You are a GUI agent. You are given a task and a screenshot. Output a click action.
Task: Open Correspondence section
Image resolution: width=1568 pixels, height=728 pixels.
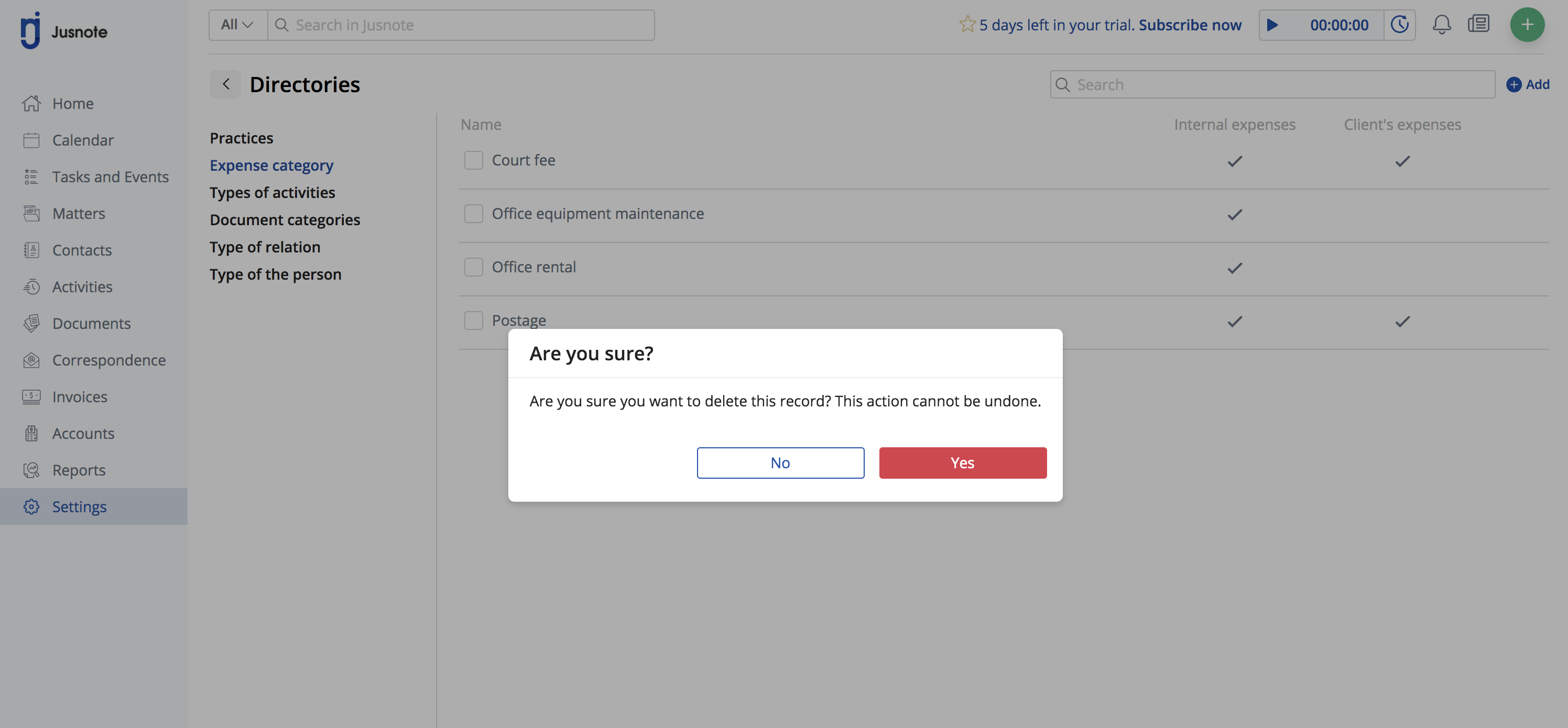pos(108,360)
